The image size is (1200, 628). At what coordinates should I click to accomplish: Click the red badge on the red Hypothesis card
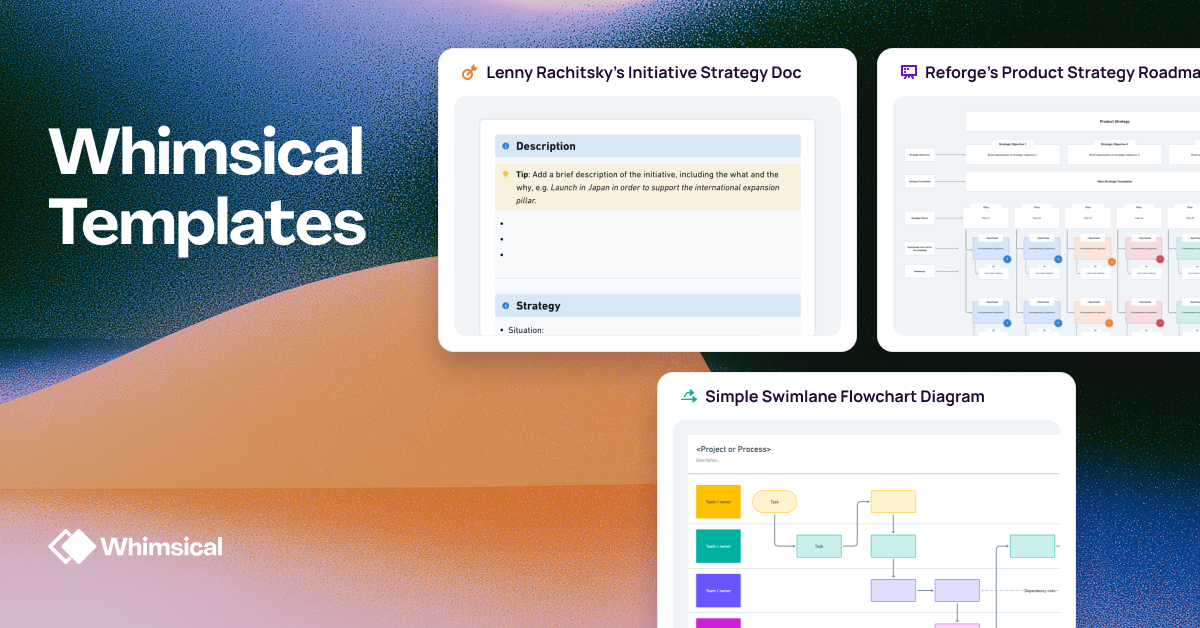coord(1159,257)
